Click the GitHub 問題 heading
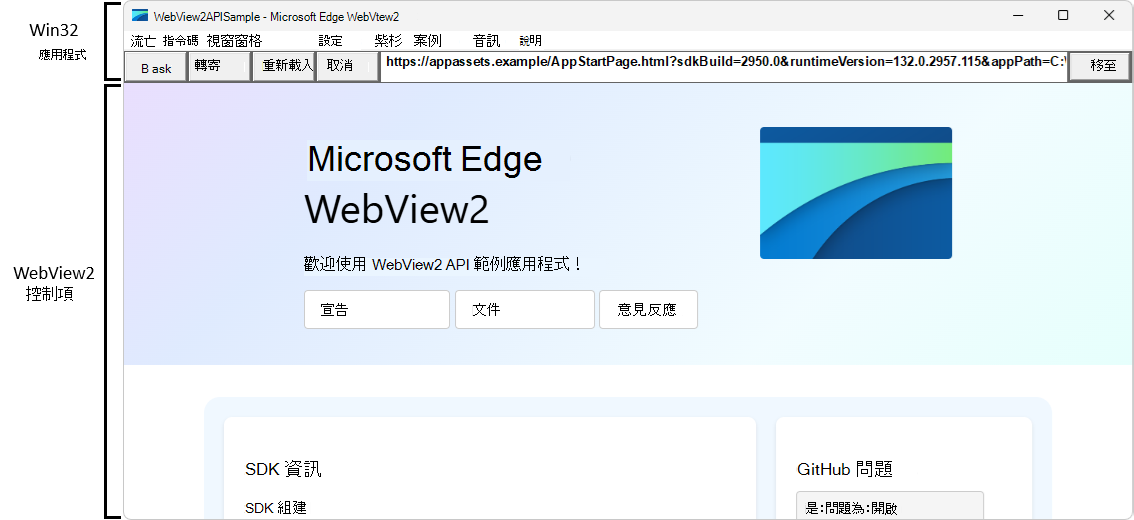 click(x=845, y=469)
